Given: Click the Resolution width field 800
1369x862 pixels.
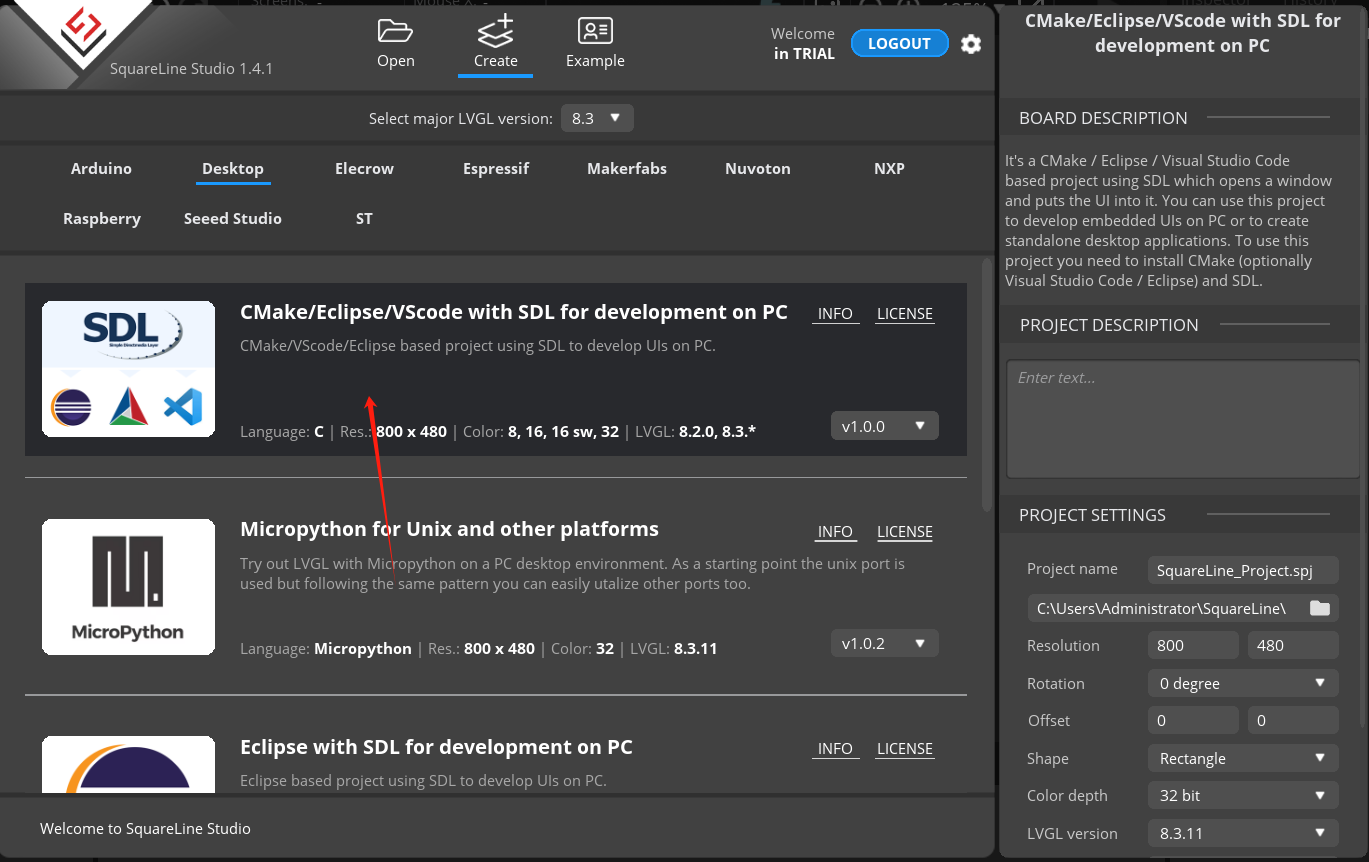Looking at the screenshot, I should [1193, 646].
